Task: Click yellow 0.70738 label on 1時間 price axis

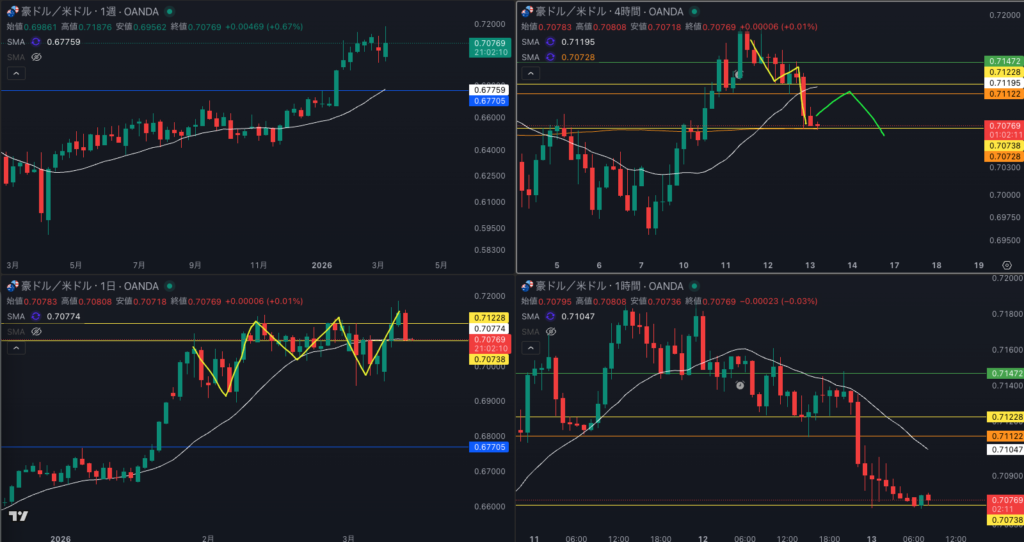Action: (1004, 520)
